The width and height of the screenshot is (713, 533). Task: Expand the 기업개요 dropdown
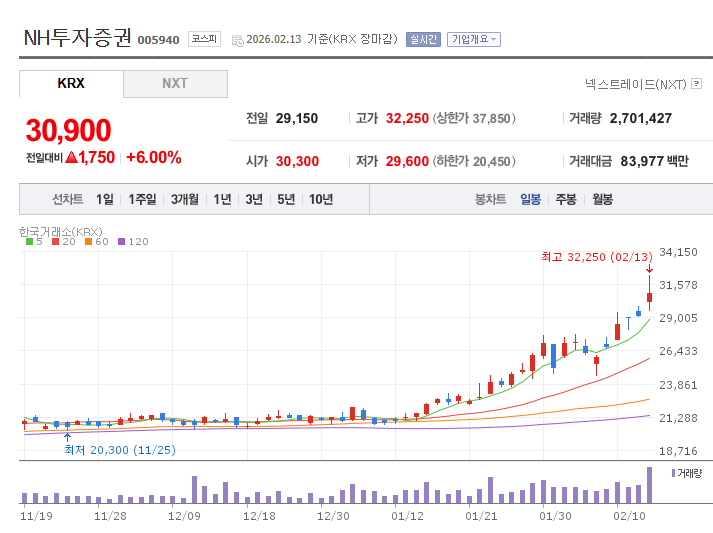(x=474, y=40)
